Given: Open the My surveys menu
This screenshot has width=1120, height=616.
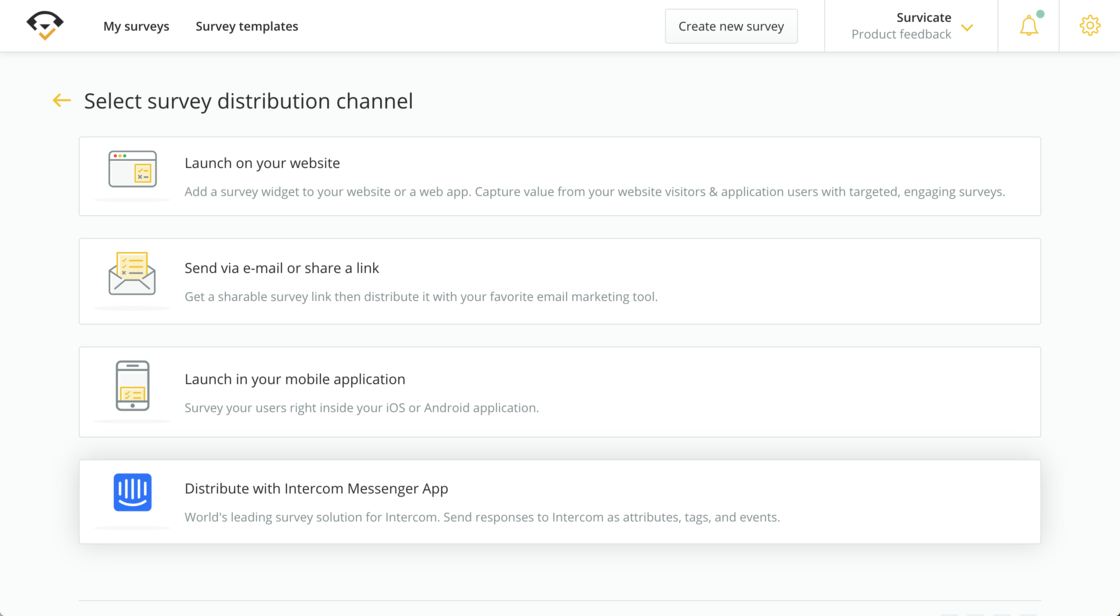Looking at the screenshot, I should click(x=136, y=26).
